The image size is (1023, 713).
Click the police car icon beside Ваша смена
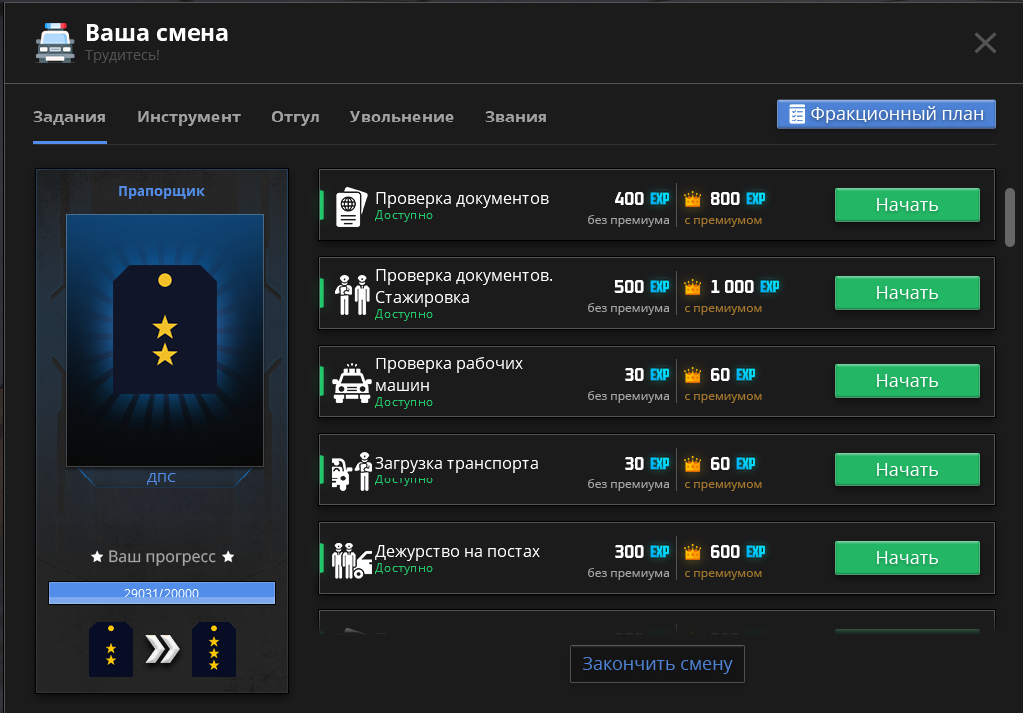coord(55,42)
